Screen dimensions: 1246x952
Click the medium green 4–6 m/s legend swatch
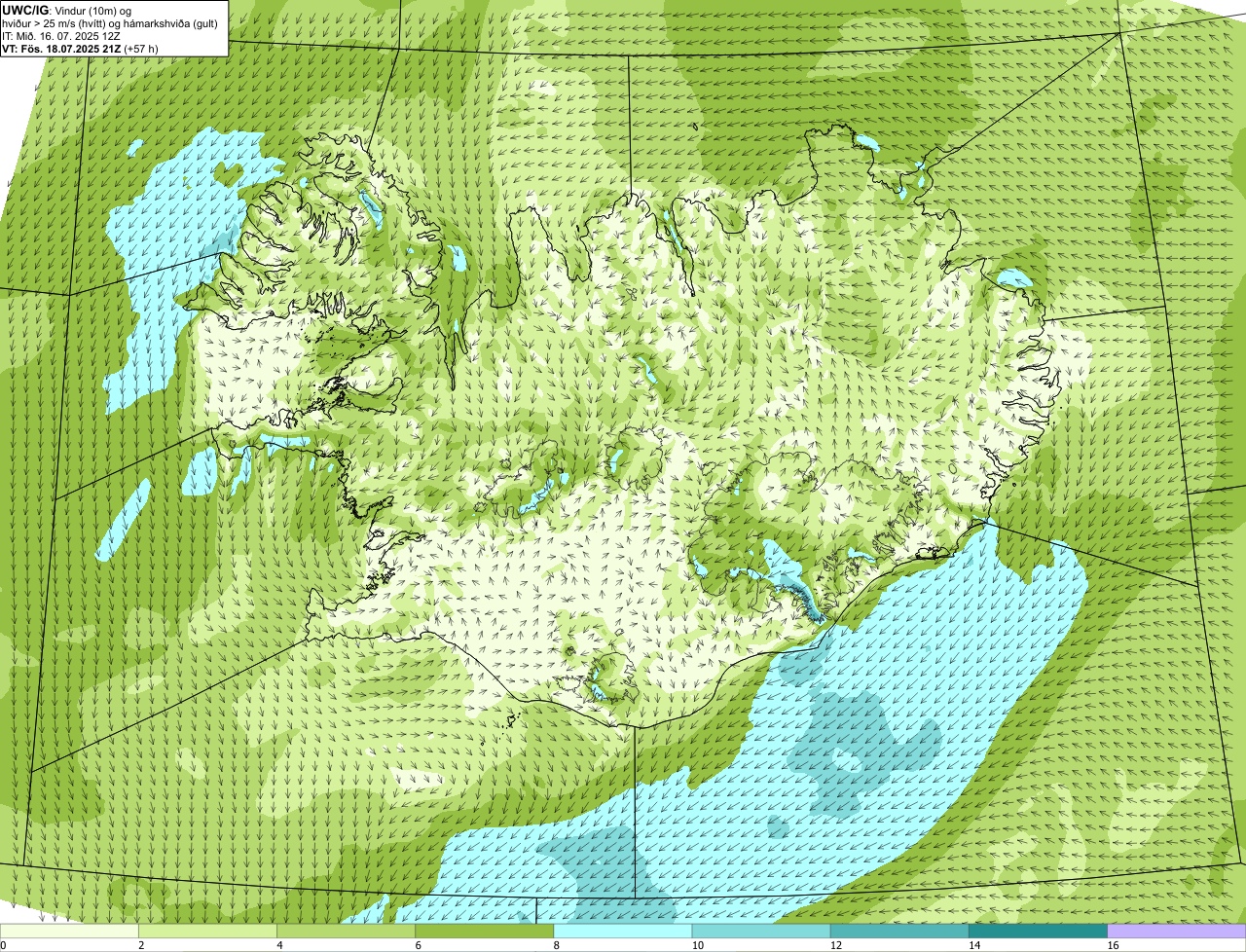coord(346,931)
